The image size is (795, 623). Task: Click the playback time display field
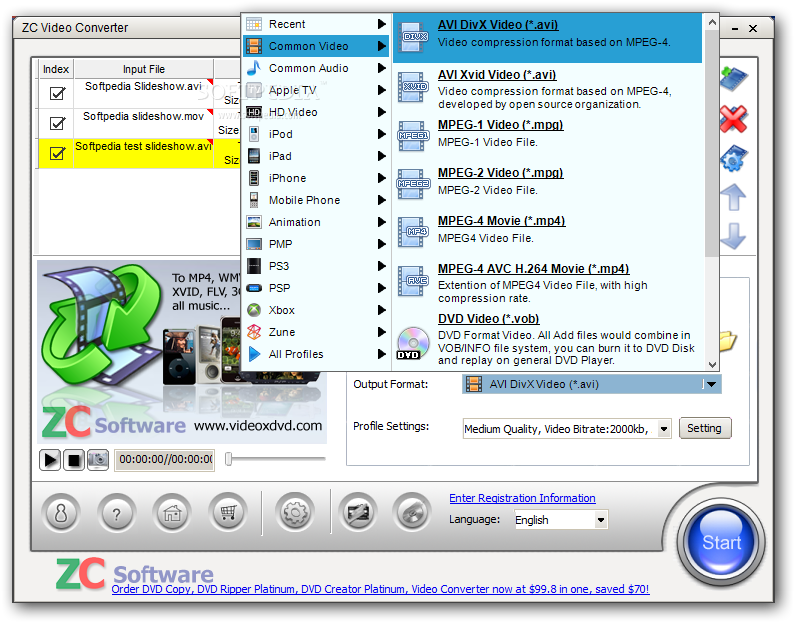164,460
